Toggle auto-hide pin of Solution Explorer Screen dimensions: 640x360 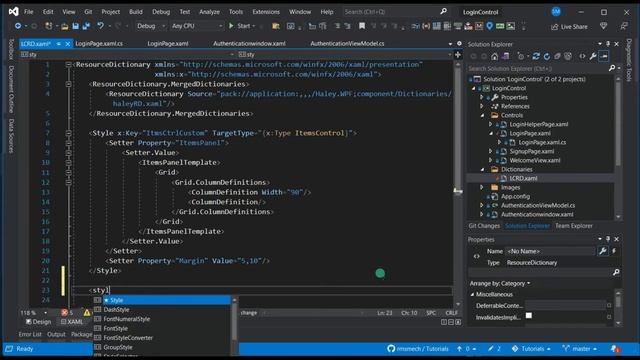point(608,44)
